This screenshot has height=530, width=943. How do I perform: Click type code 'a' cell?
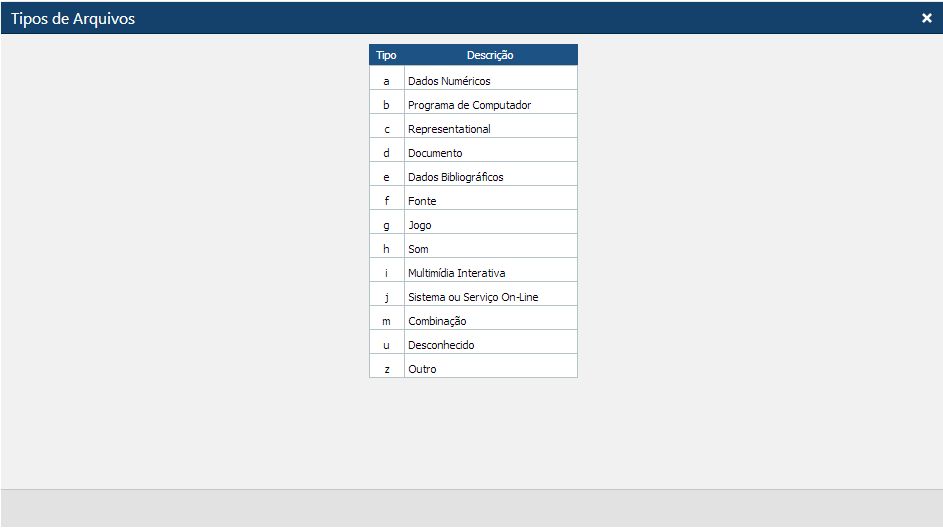[386, 81]
